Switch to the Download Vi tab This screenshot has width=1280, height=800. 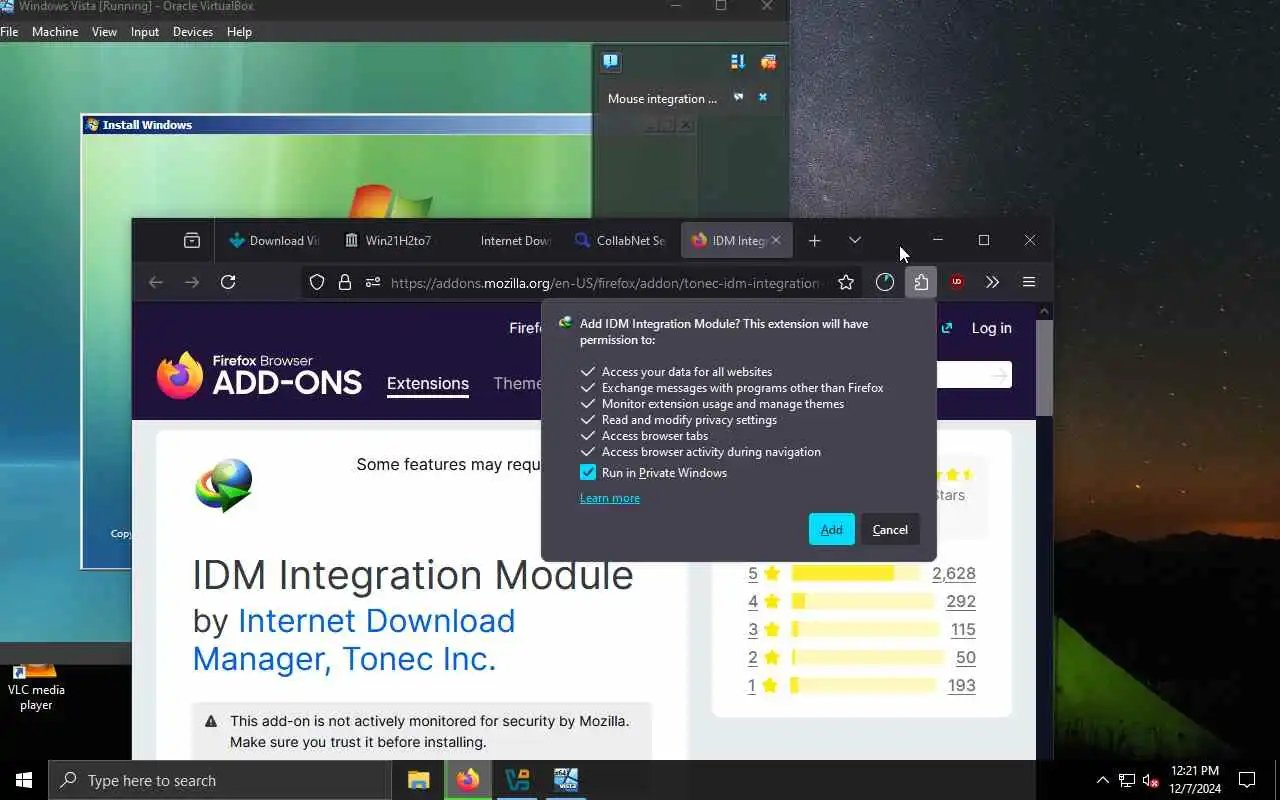(x=274, y=240)
